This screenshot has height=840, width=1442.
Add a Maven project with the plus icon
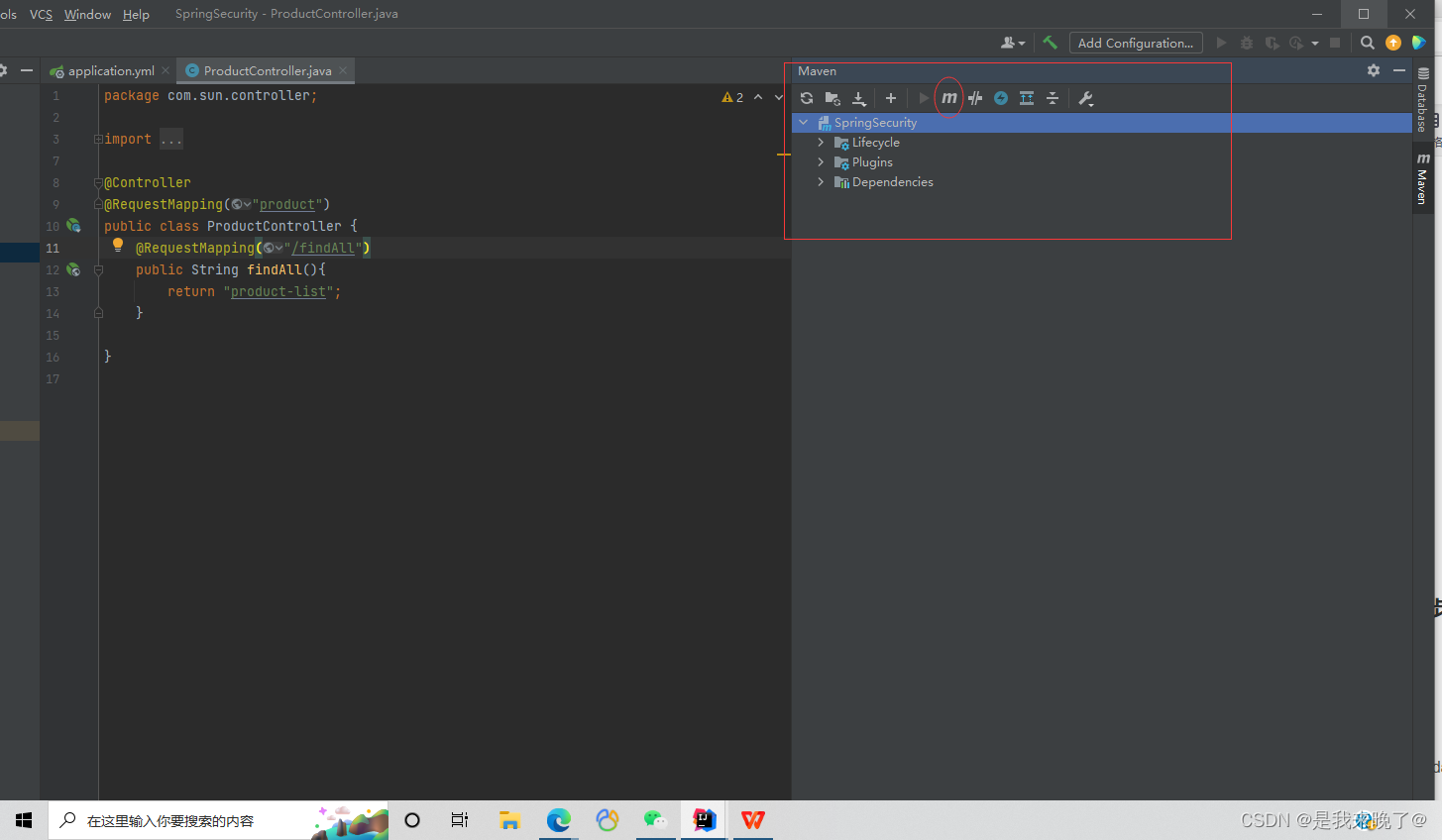[890, 97]
